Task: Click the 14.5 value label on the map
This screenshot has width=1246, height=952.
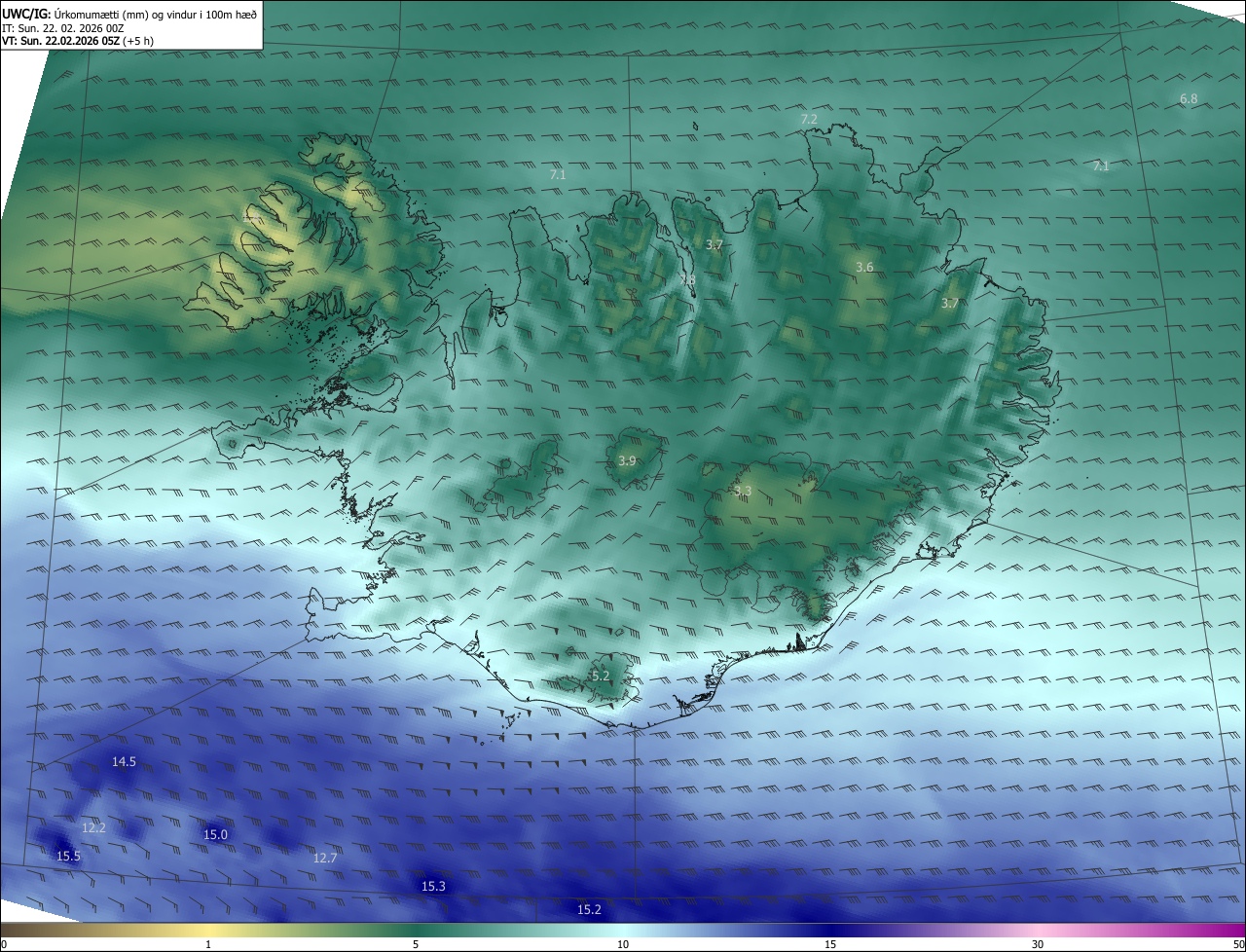Action: (124, 762)
